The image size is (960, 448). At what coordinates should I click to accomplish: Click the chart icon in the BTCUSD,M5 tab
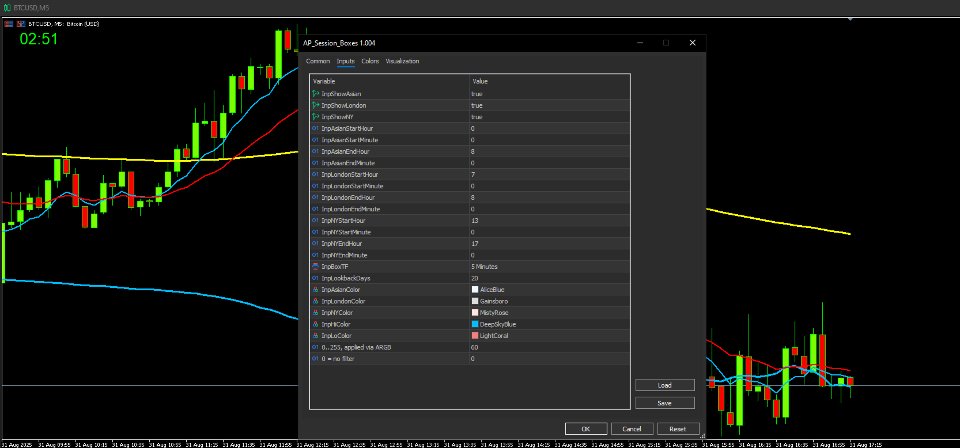(7, 6)
